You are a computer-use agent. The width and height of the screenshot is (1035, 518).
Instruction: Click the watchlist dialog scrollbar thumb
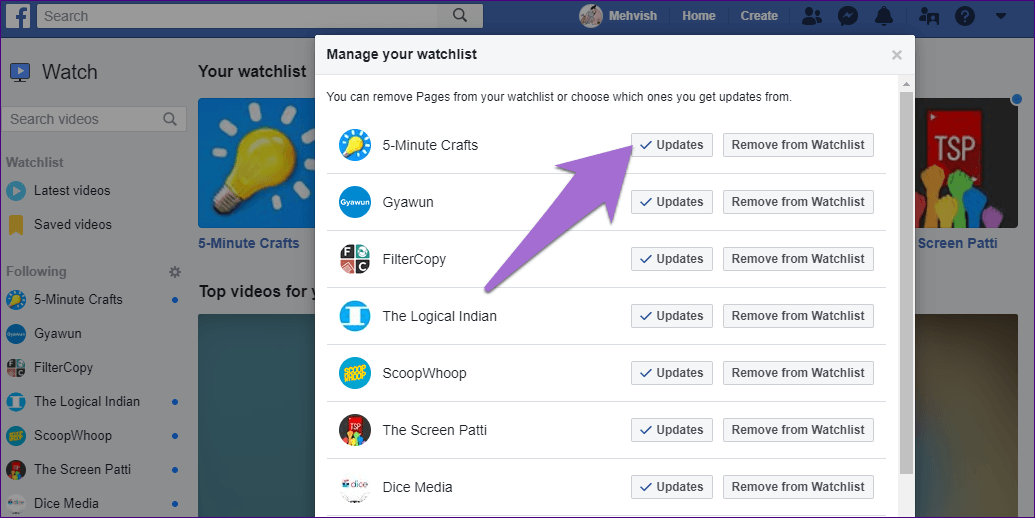[x=906, y=282]
